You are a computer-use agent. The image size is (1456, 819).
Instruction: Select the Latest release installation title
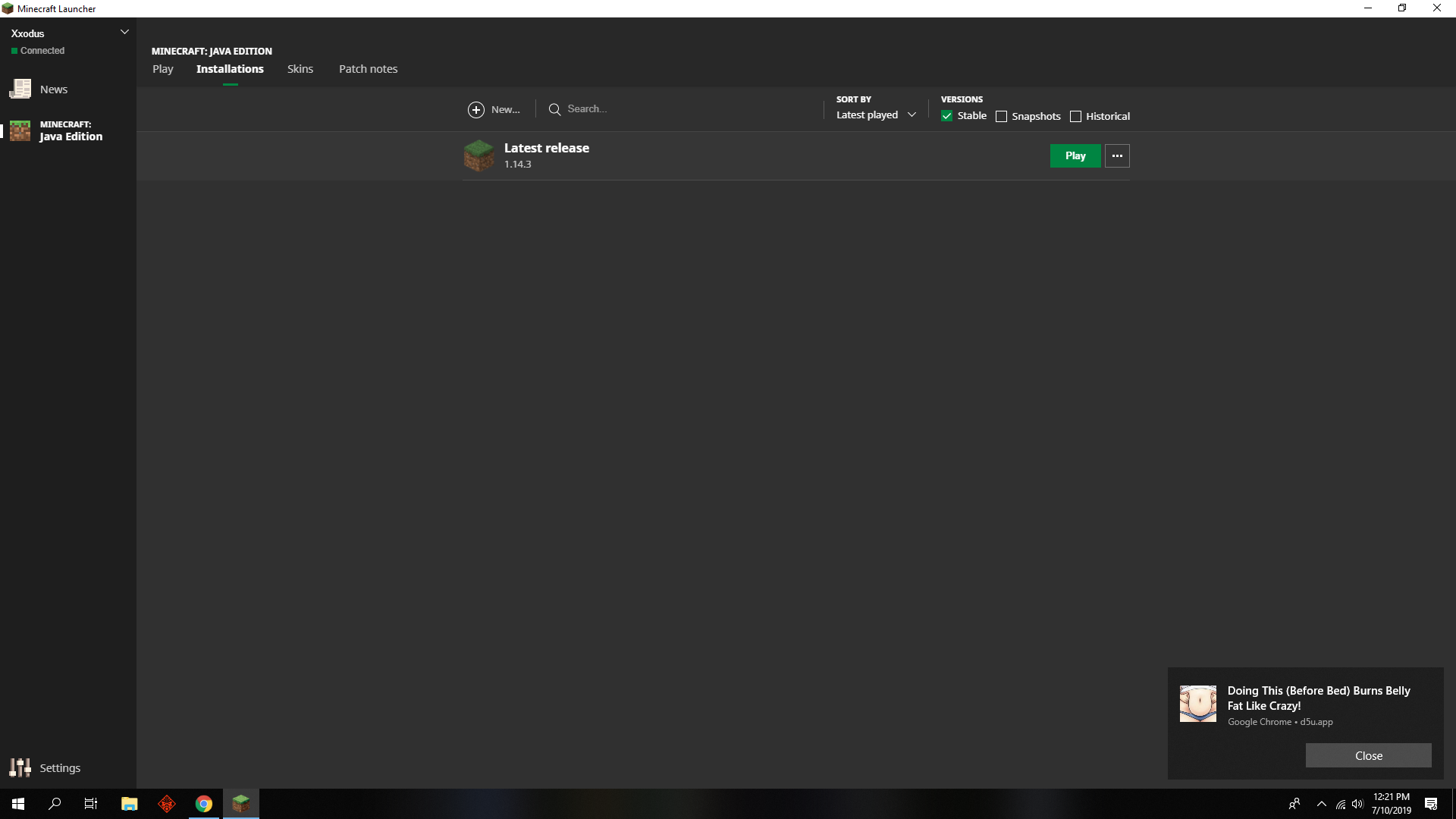click(547, 148)
